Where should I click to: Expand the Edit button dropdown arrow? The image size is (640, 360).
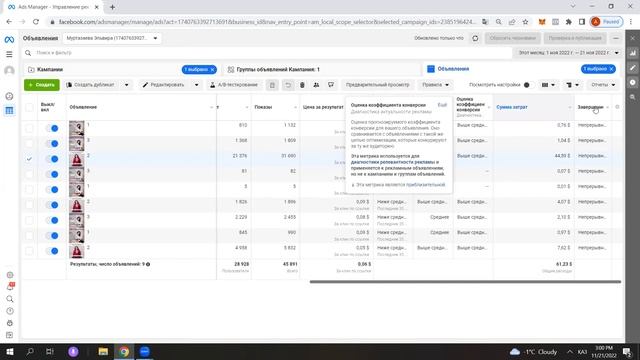pyautogui.click(x=196, y=85)
